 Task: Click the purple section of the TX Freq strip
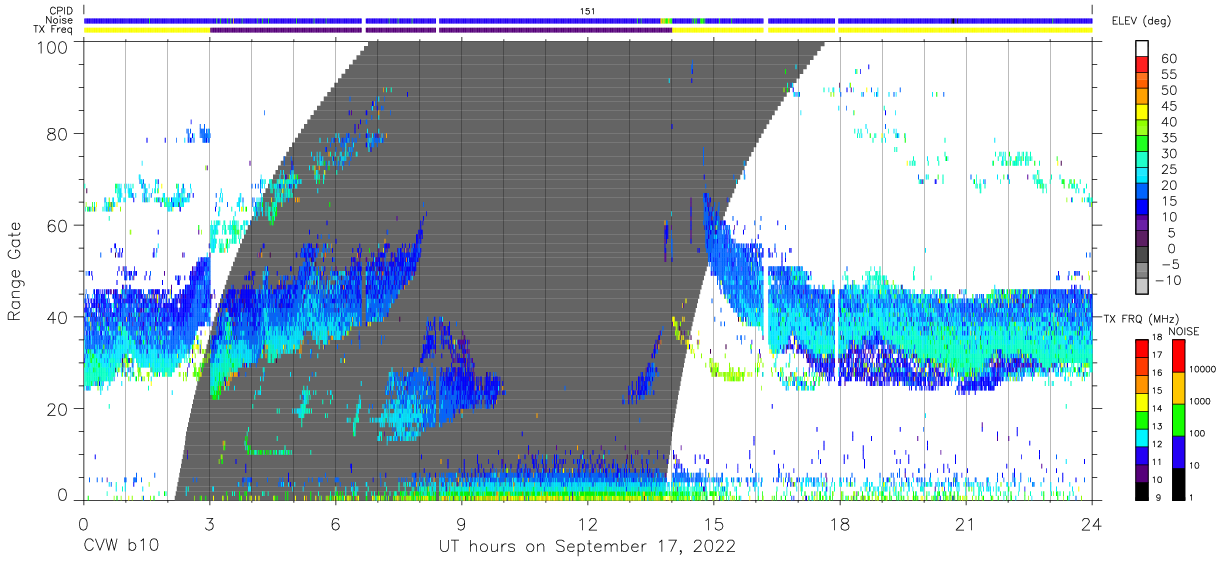coord(440,30)
